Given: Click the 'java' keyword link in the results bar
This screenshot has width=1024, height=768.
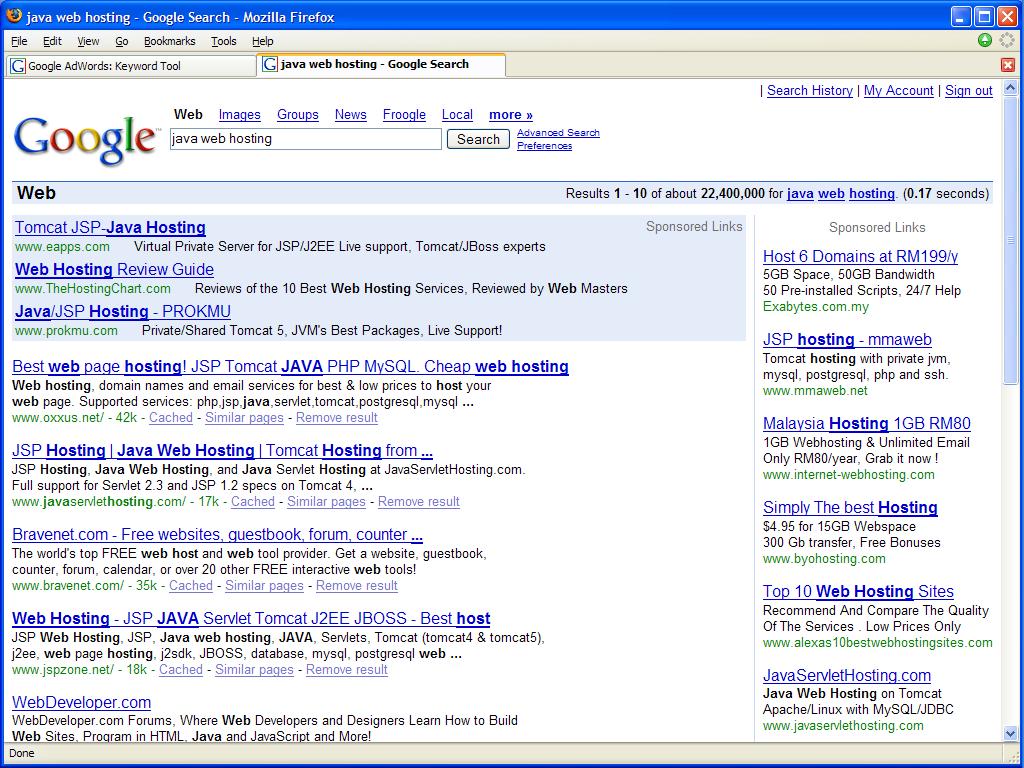Looking at the screenshot, I should 800,193.
